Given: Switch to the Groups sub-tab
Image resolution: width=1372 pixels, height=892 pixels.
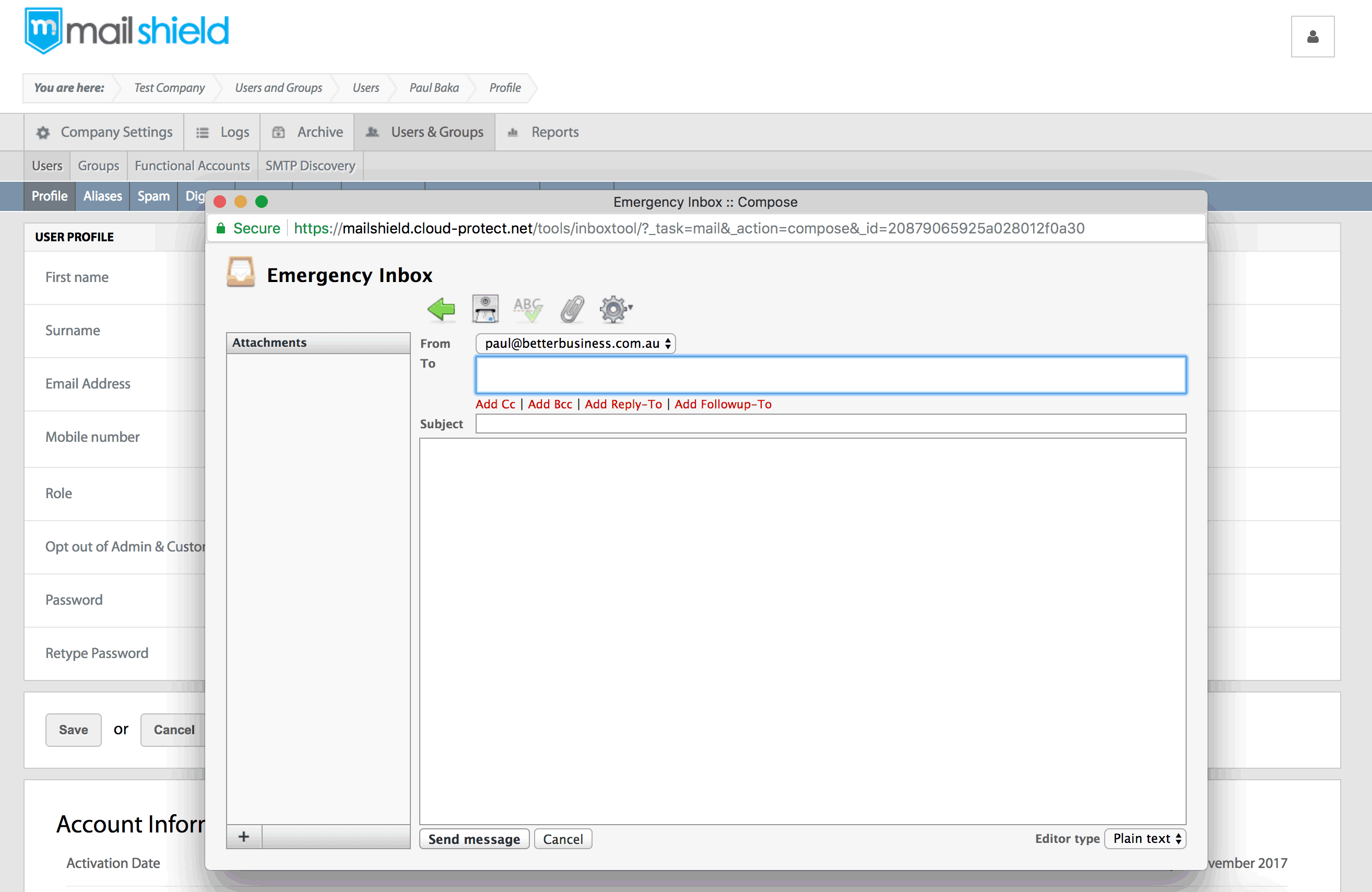Looking at the screenshot, I should click(99, 166).
